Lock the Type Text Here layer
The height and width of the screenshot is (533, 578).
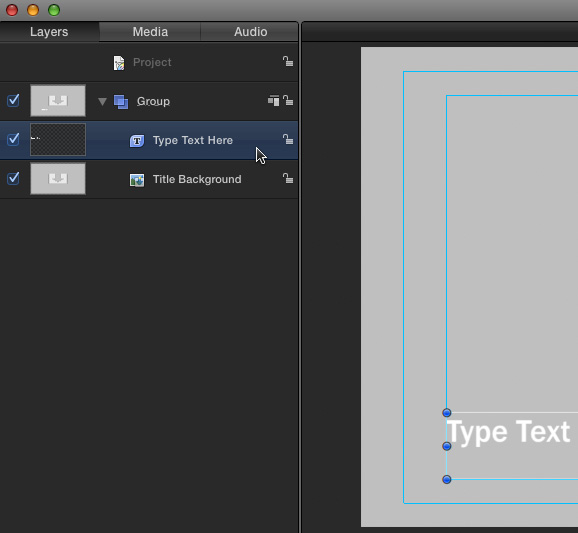tap(288, 139)
